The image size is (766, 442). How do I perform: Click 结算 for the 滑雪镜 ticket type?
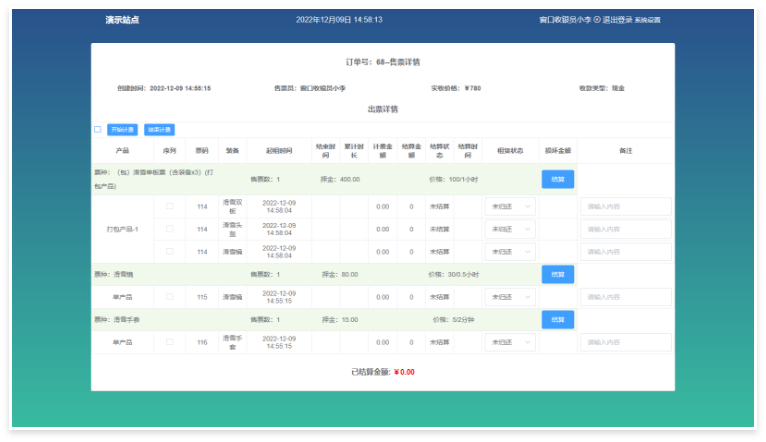557,274
